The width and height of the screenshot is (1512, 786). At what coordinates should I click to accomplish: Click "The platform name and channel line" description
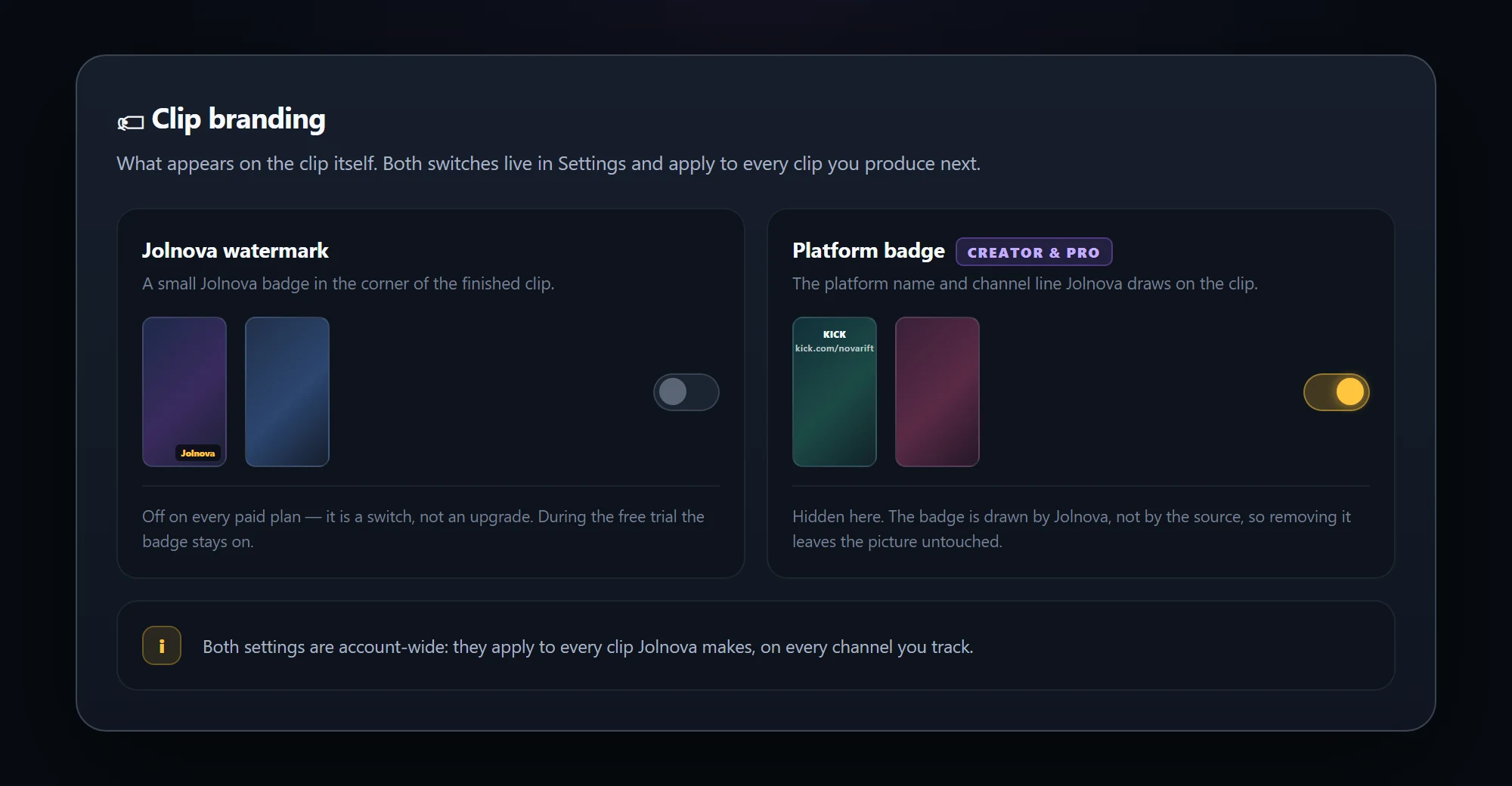tap(1024, 284)
